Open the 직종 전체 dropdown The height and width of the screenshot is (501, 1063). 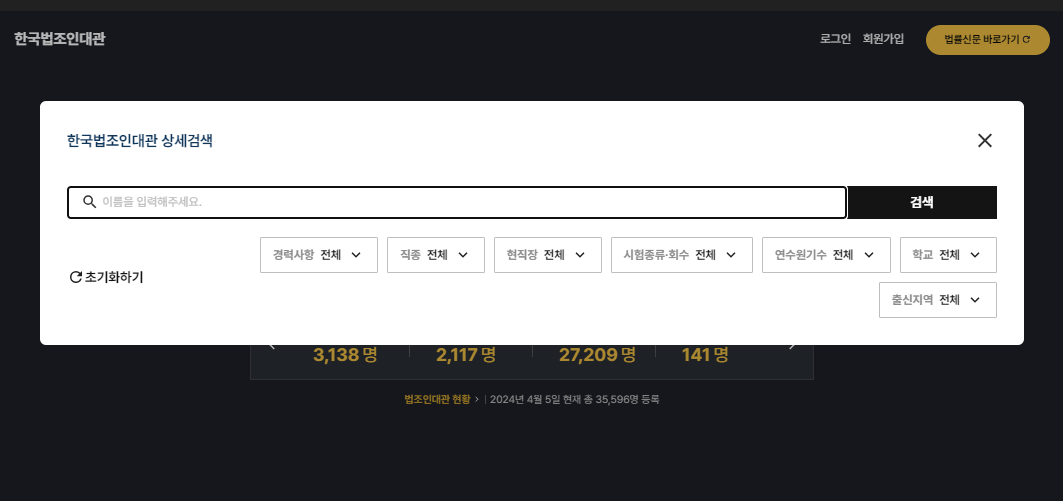point(436,255)
